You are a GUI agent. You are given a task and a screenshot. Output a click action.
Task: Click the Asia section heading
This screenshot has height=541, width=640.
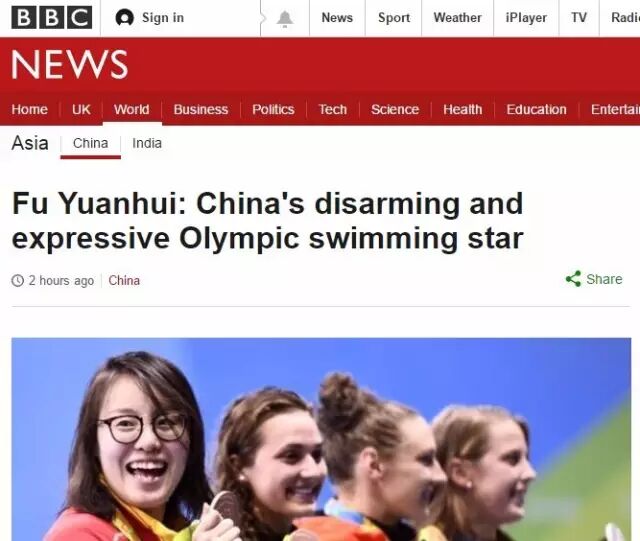coord(30,143)
